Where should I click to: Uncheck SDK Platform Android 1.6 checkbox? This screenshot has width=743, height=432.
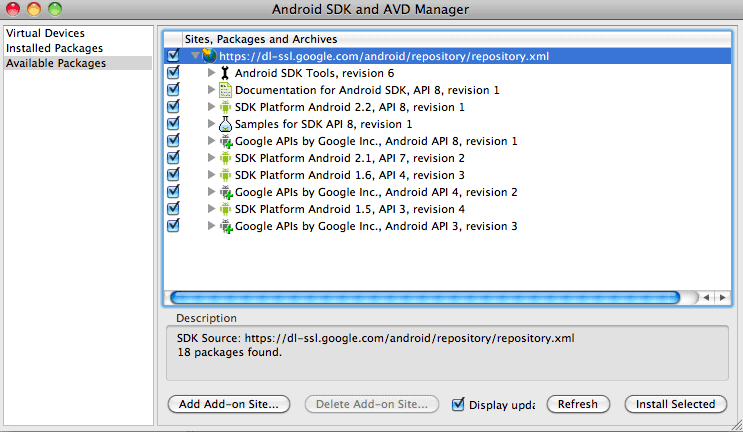pyautogui.click(x=173, y=174)
